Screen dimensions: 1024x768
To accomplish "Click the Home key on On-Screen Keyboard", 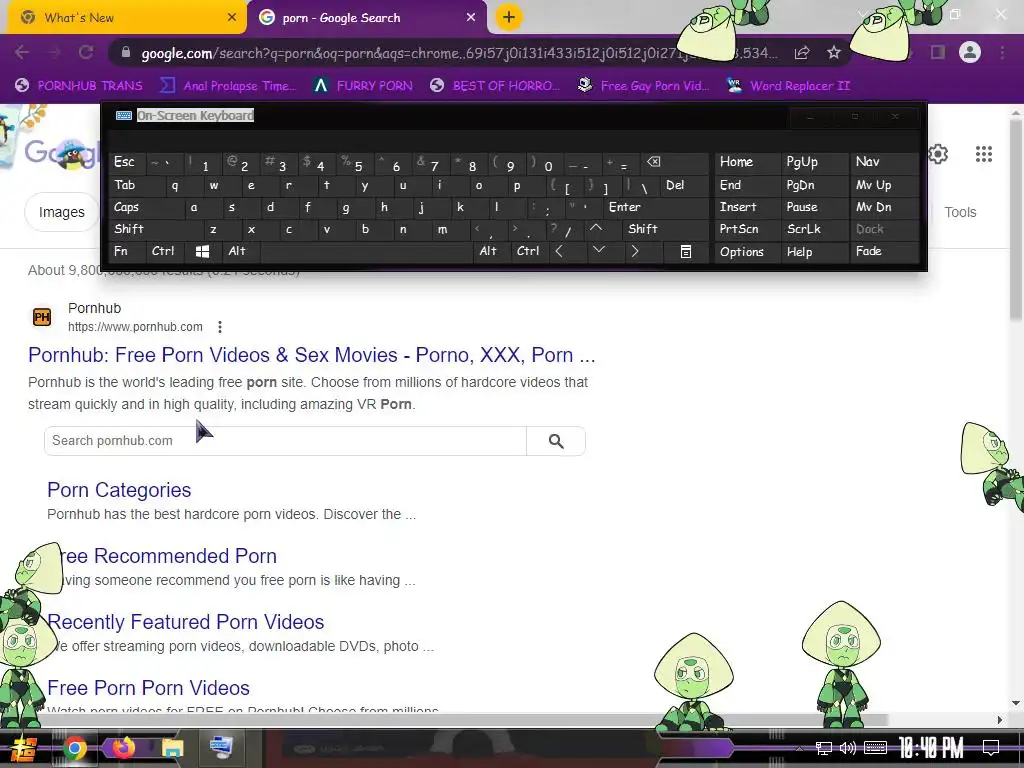I will [747, 163].
